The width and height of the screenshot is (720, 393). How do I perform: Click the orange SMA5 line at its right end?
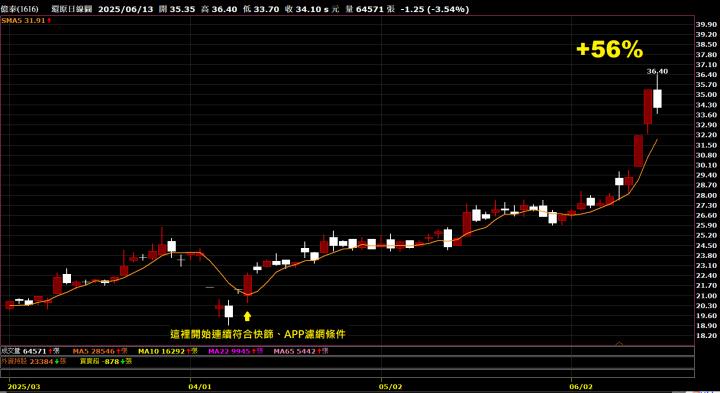656,140
